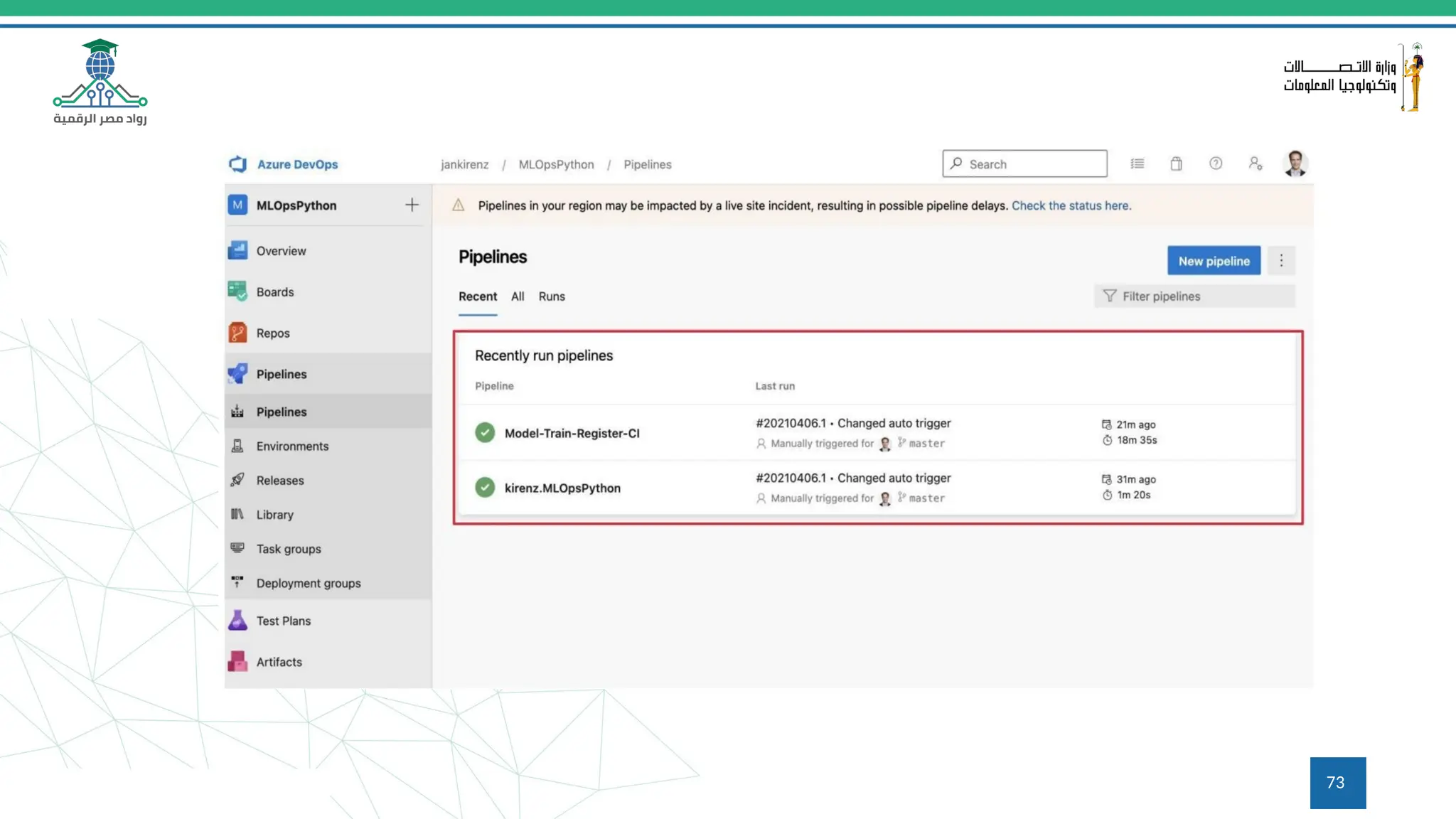Collapse the Pipelines section in the sidebar

point(282,374)
